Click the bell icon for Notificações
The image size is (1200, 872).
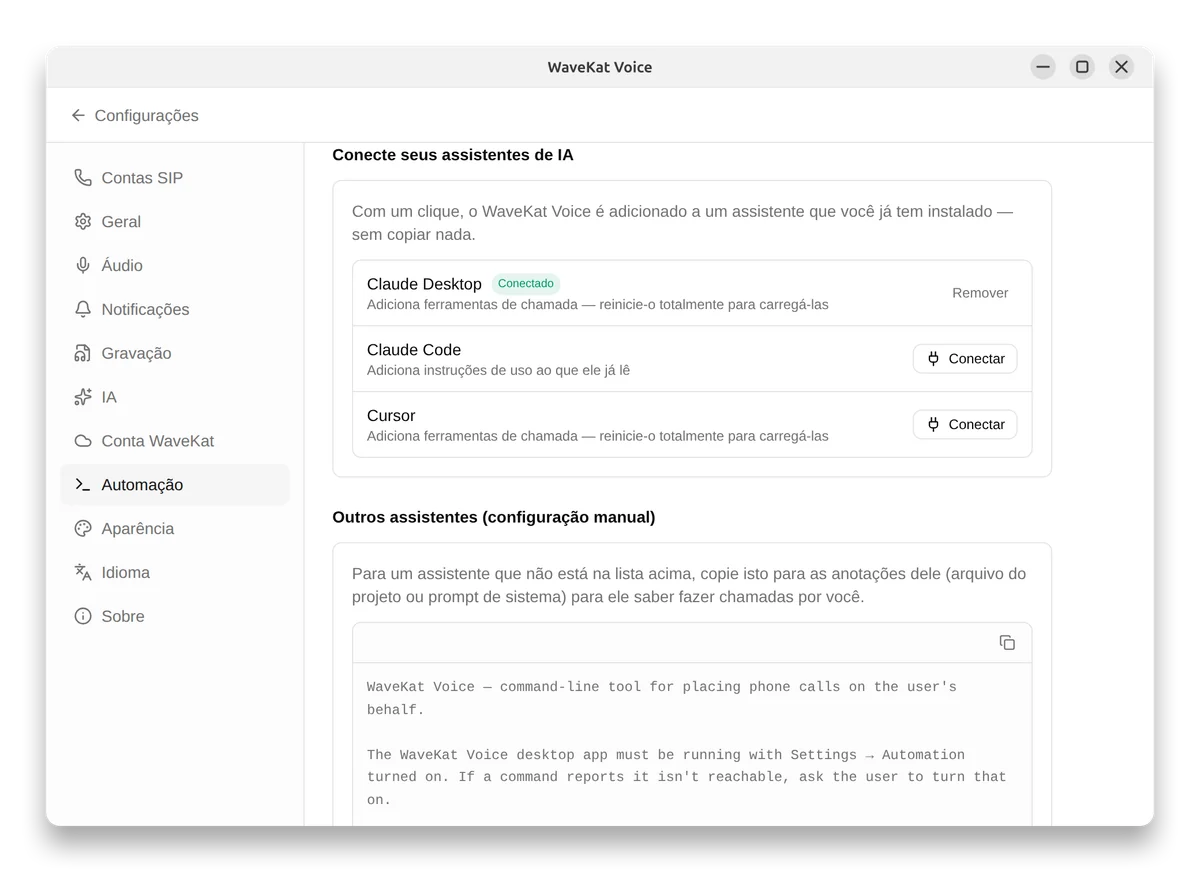(x=83, y=310)
